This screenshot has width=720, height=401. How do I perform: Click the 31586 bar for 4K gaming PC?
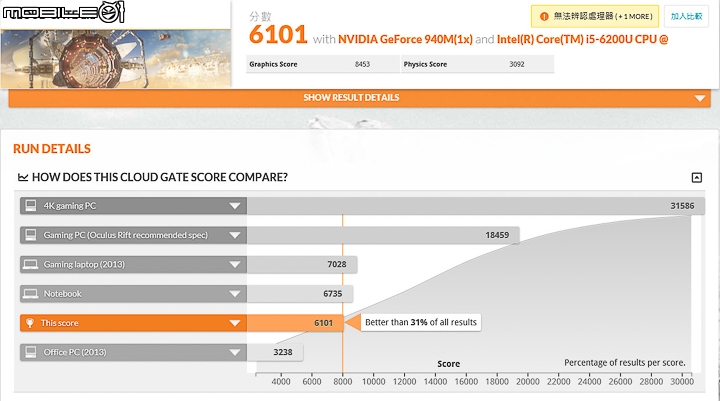click(476, 206)
